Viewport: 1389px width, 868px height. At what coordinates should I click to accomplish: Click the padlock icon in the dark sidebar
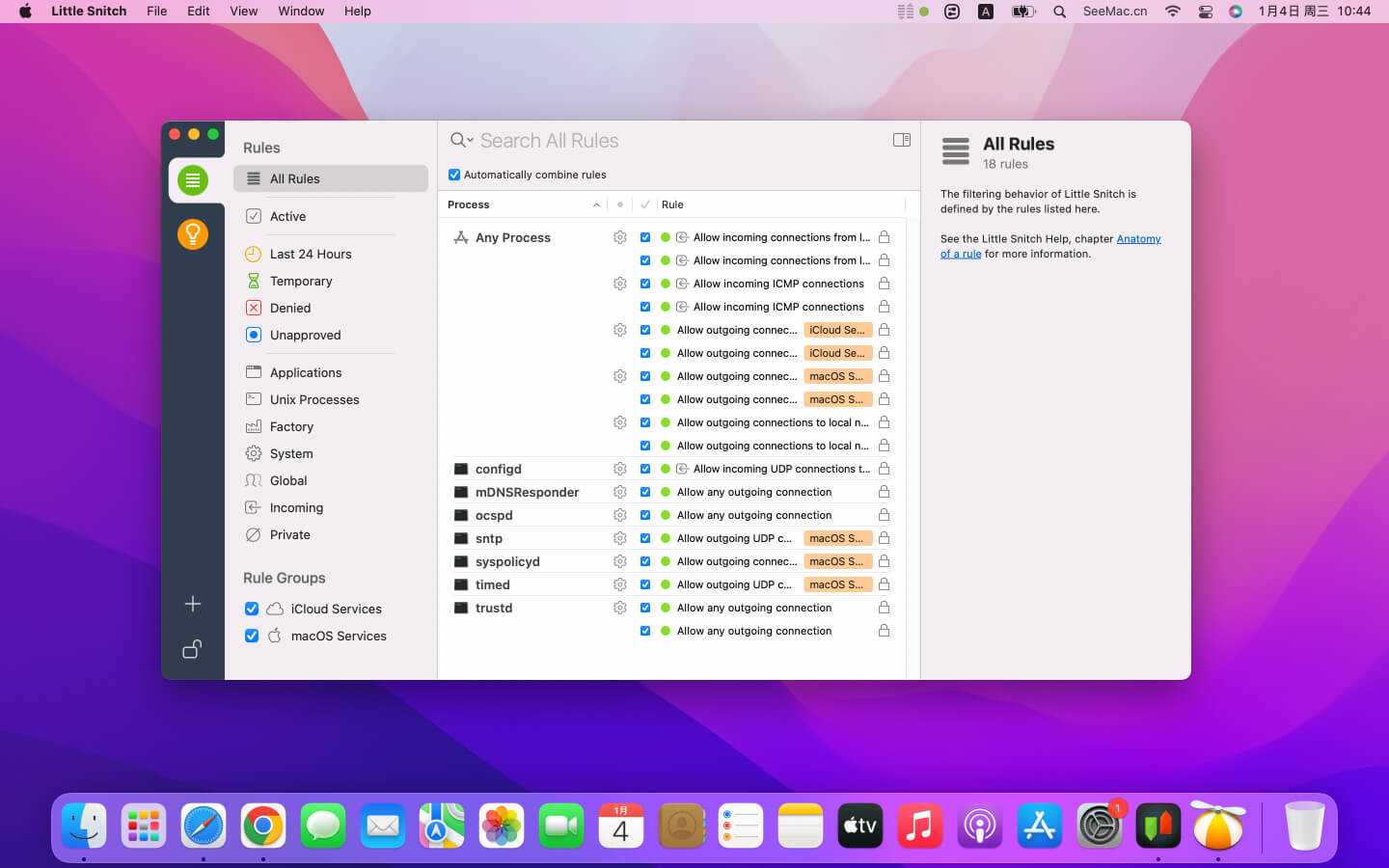click(192, 649)
